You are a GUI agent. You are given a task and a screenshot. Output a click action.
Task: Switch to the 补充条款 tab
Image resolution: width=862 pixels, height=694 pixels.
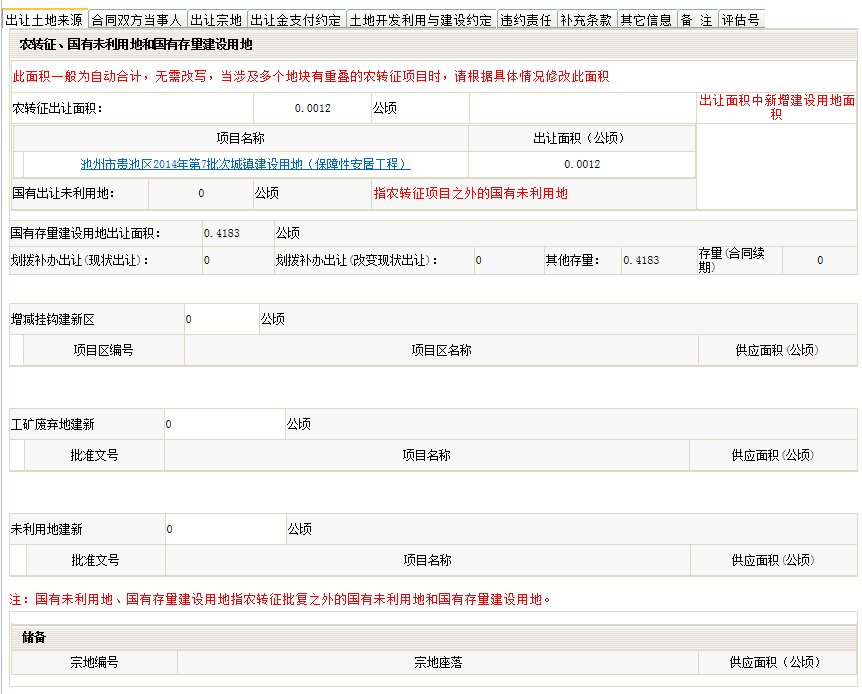586,19
